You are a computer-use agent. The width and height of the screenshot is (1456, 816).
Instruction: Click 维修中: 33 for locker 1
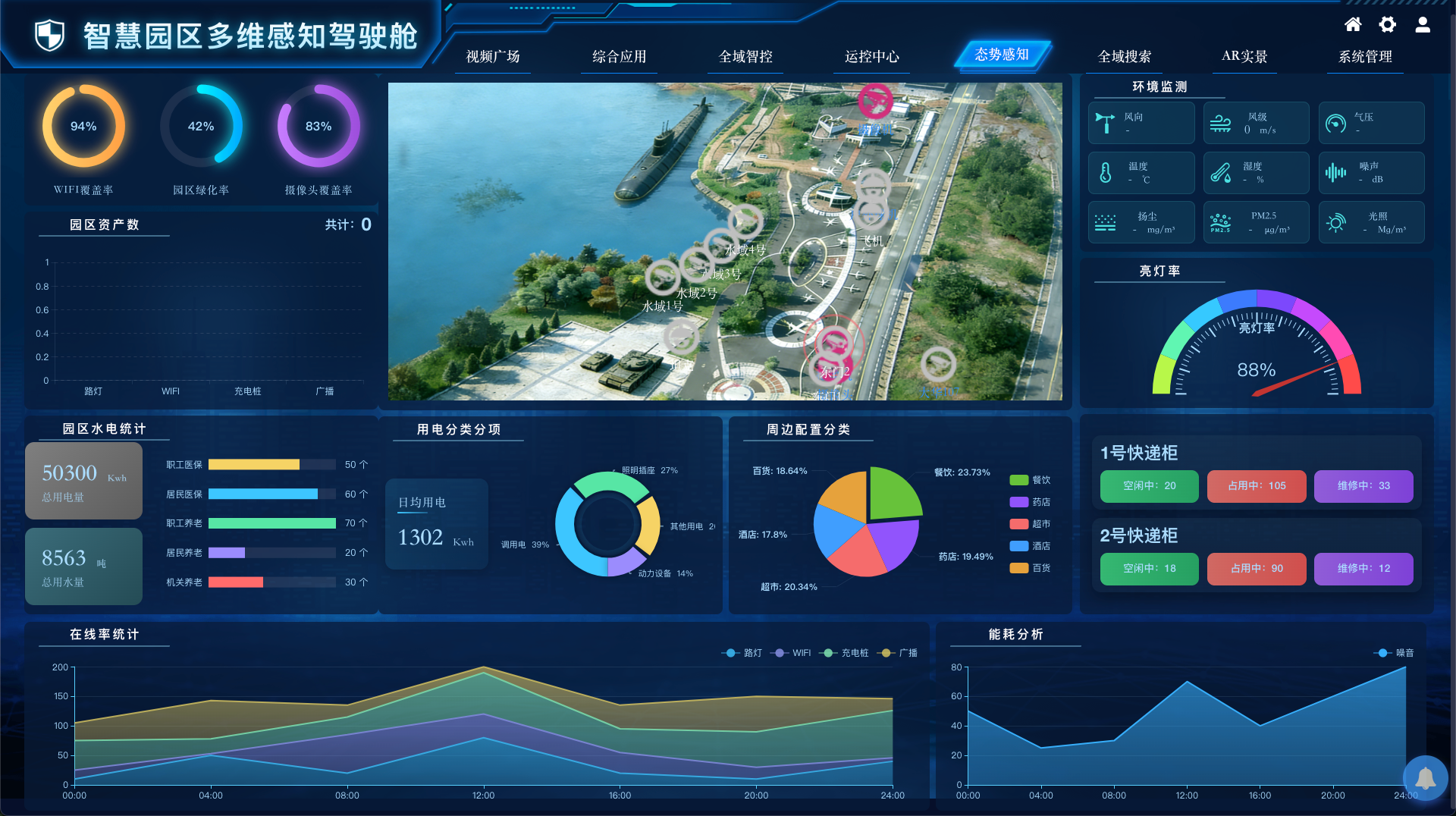click(1363, 486)
